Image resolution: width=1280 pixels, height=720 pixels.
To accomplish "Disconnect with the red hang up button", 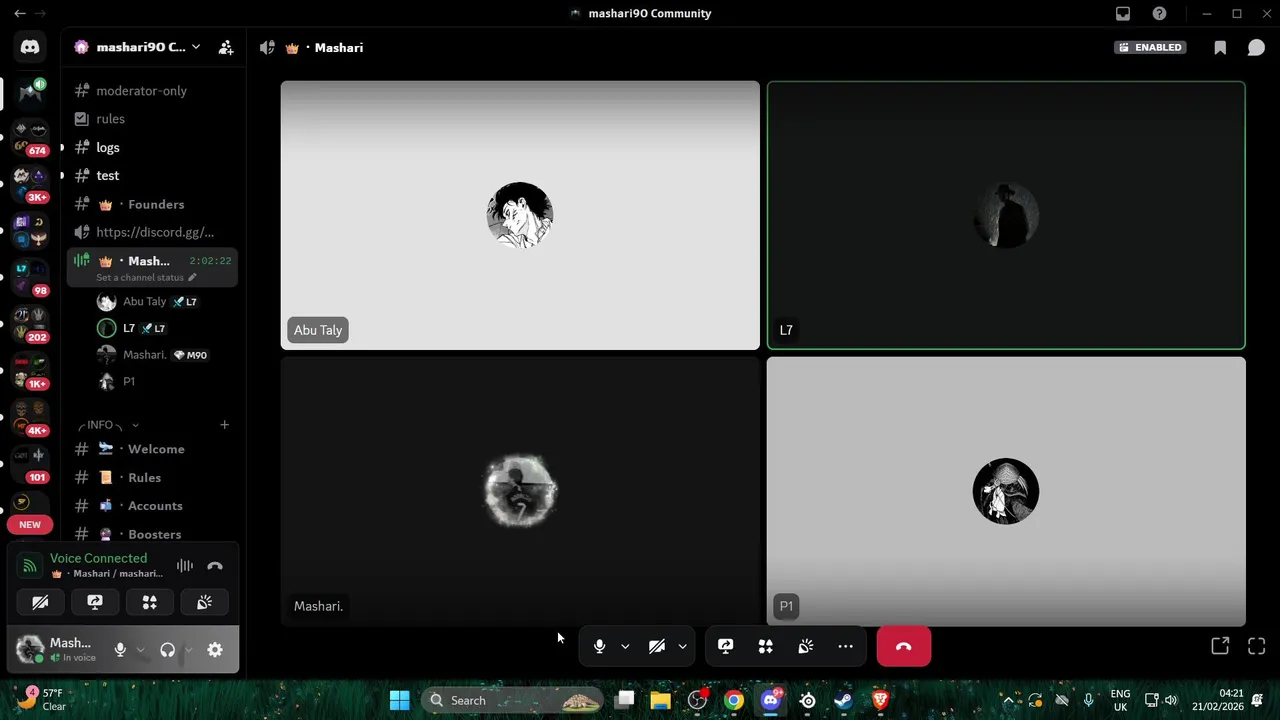I will coord(904,647).
